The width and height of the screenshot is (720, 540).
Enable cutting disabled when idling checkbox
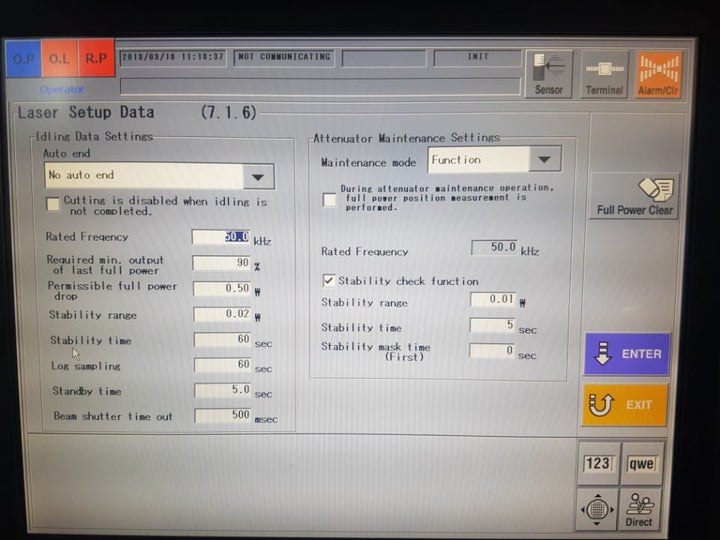point(54,204)
